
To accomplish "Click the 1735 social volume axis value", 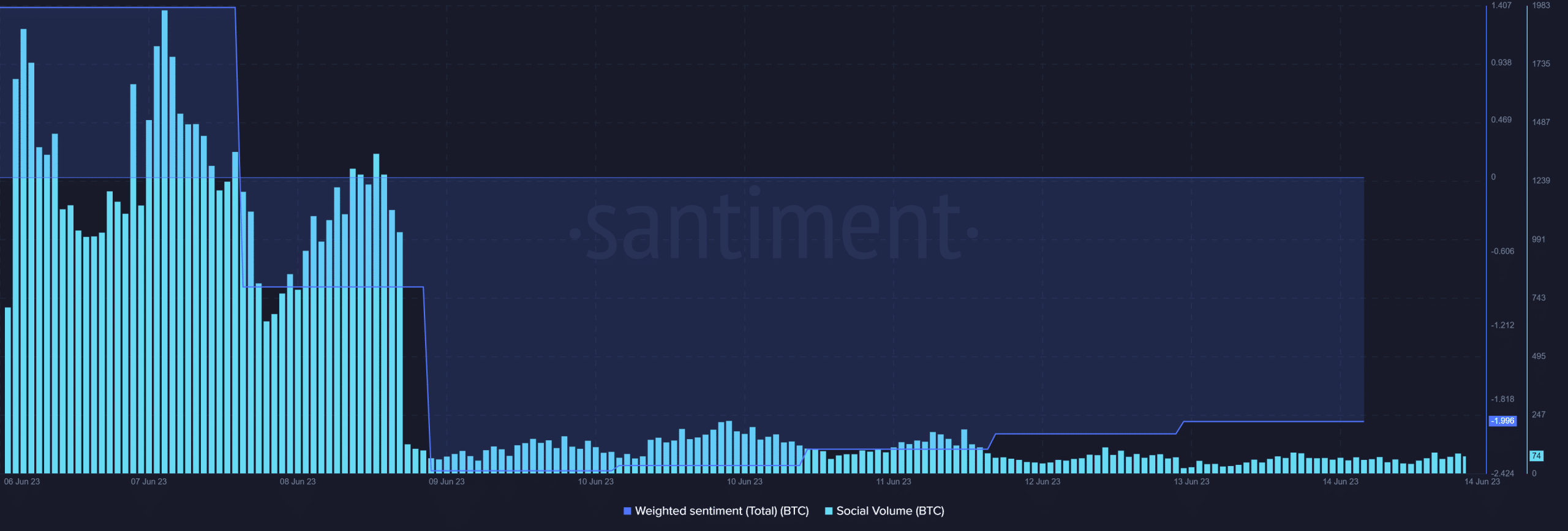I will pos(1541,64).
